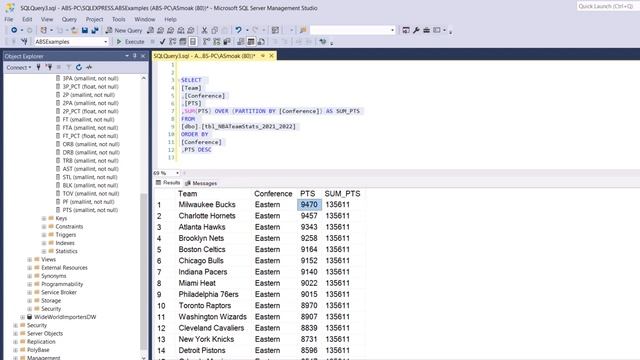Open the Query menu
The height and width of the screenshot is (360, 640).
coord(69,19)
